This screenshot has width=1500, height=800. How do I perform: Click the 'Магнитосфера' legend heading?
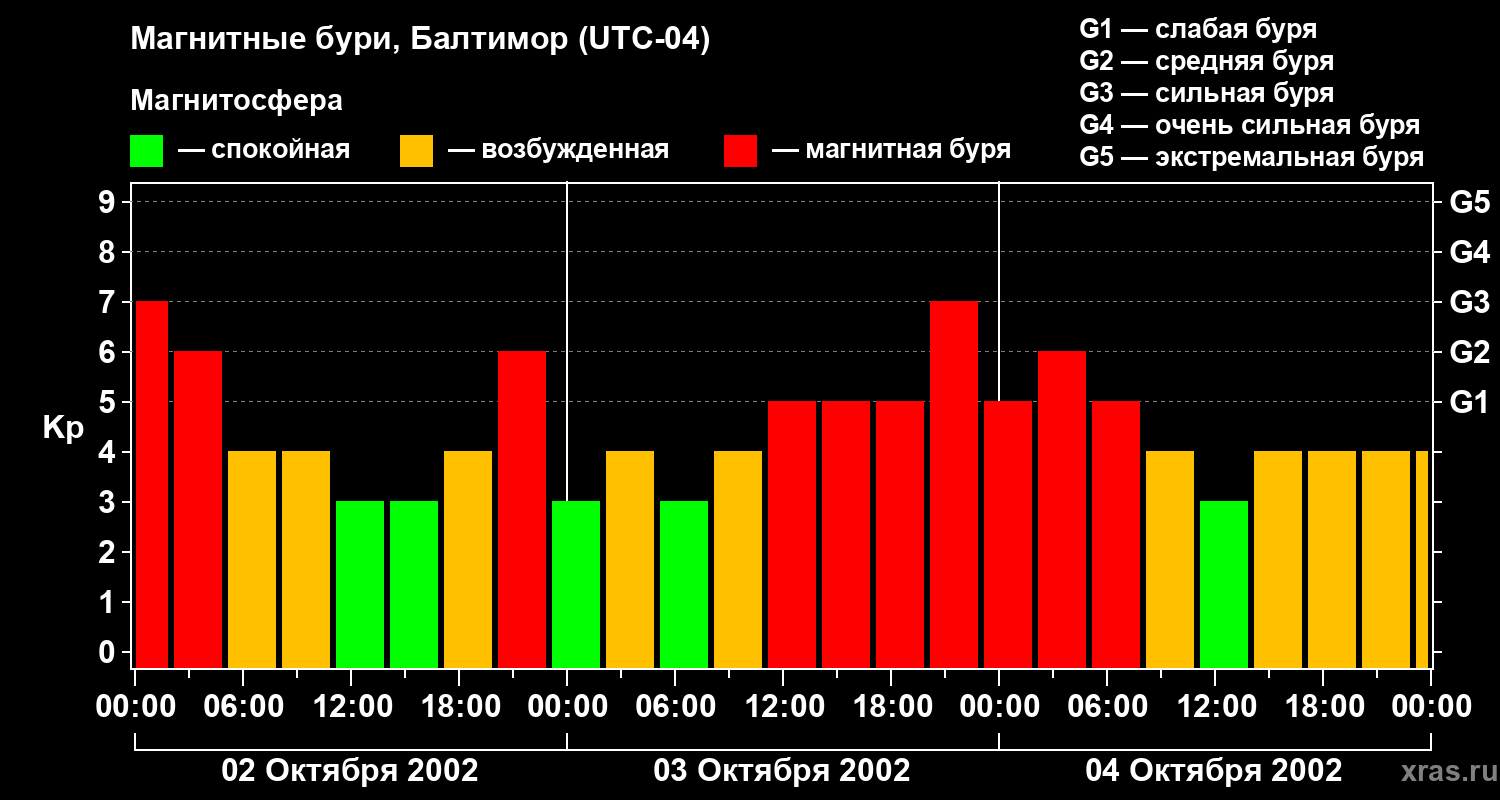click(x=236, y=101)
